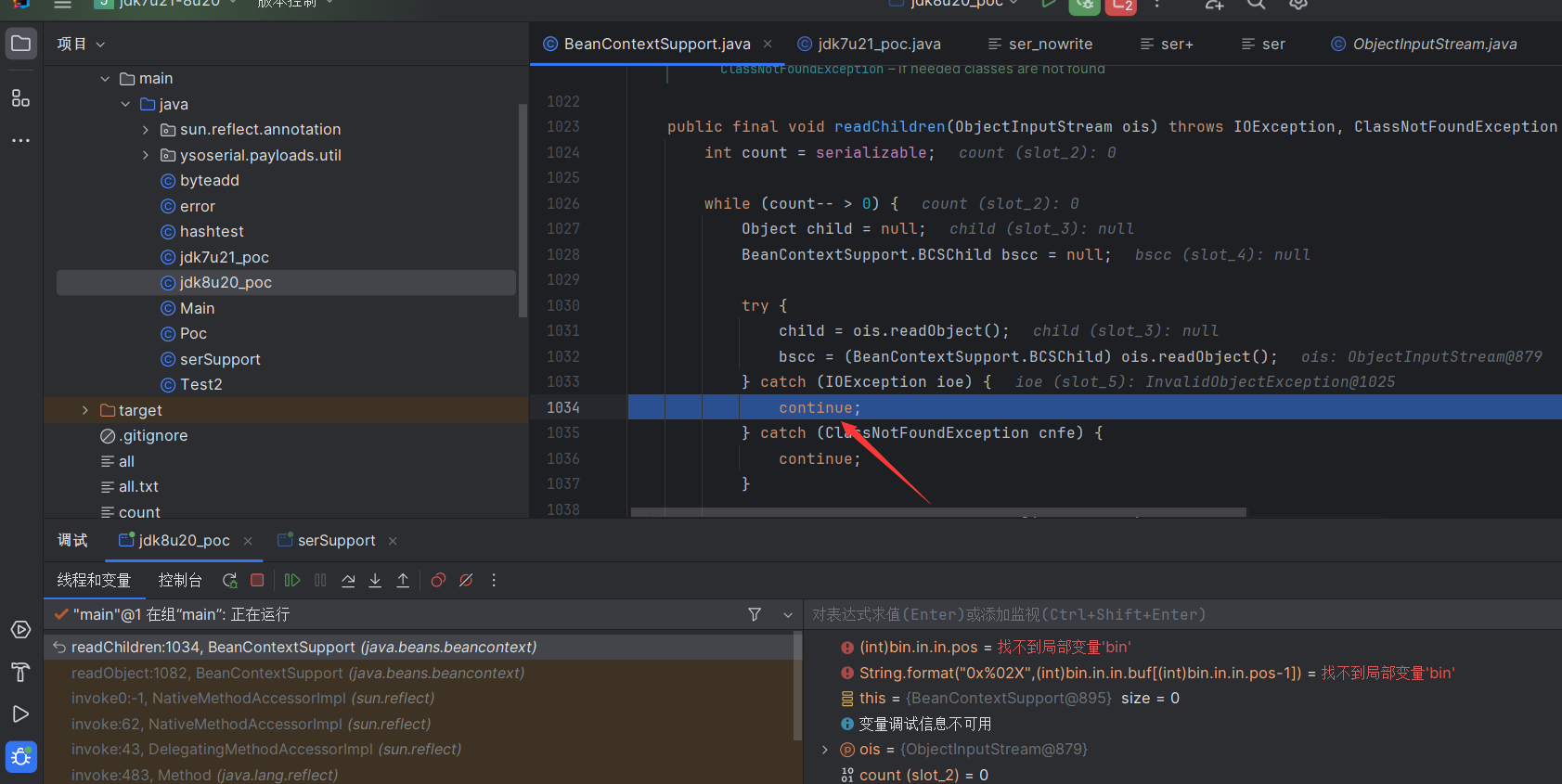The height and width of the screenshot is (784, 1562).
Task: Open jdk8u20_poc run configuration dropdown
Action: coord(954,4)
